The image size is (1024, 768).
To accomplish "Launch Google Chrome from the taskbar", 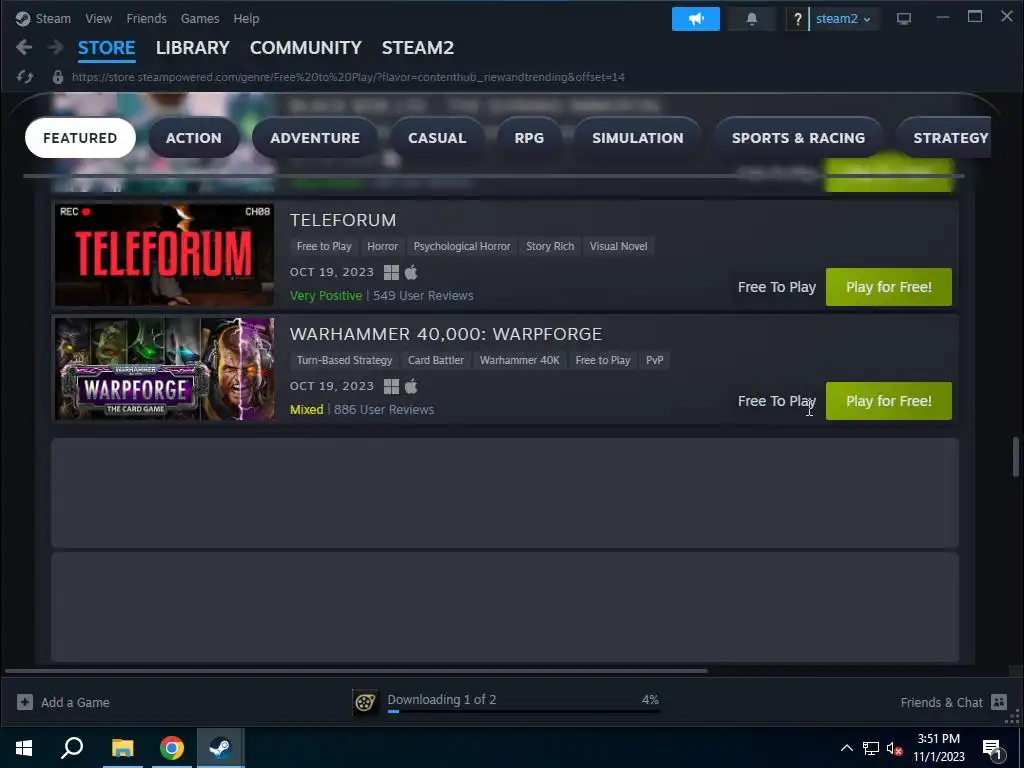I will pos(172,748).
